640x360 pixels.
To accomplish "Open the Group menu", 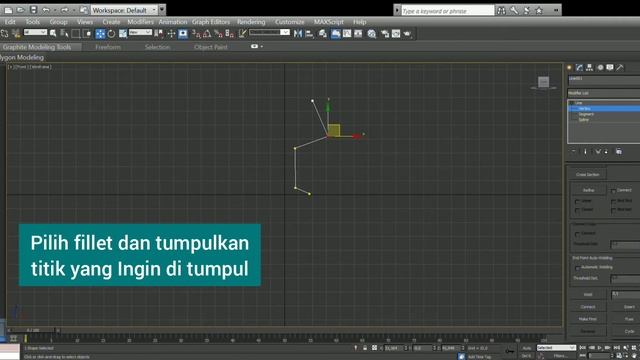I will click(58, 22).
